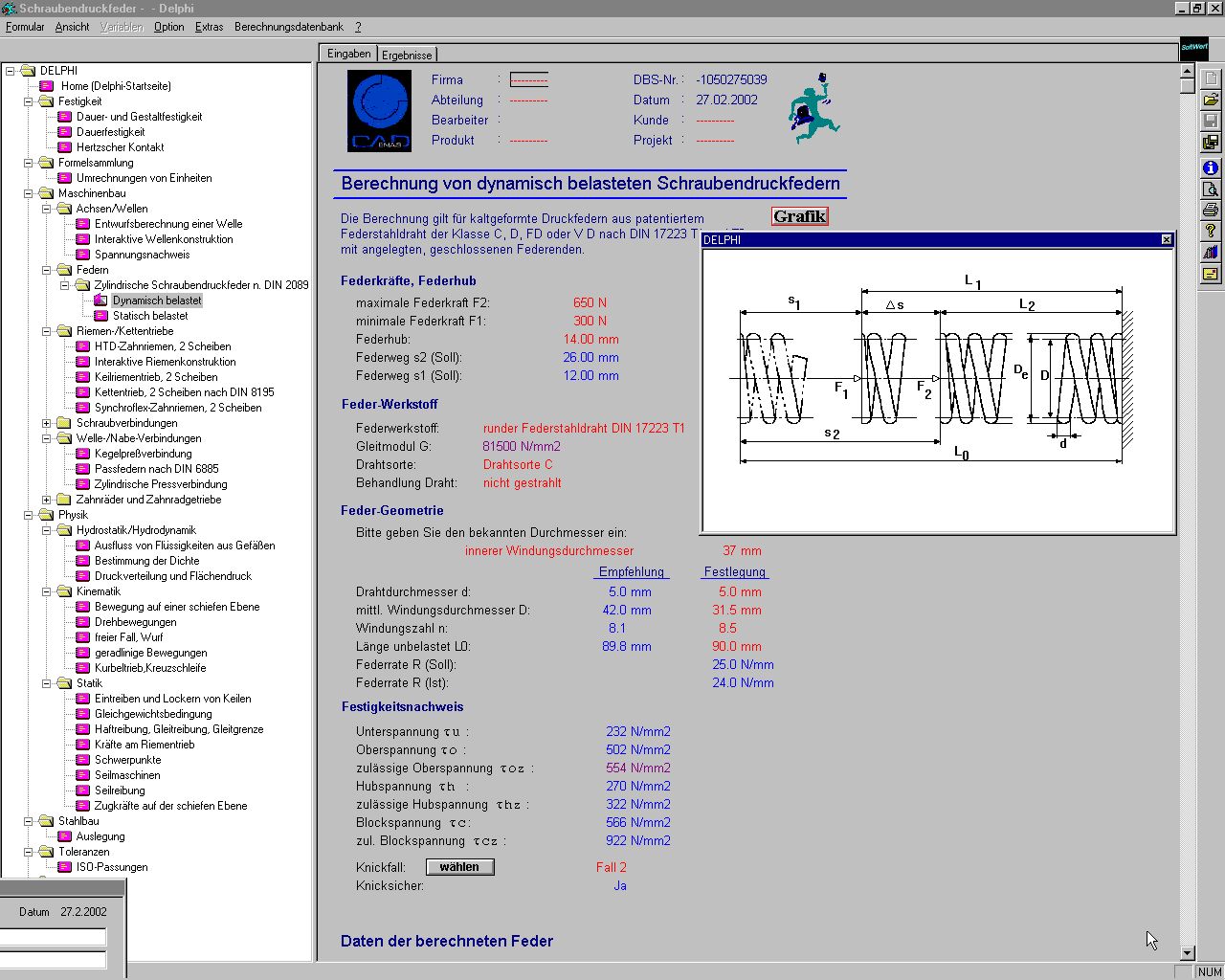This screenshot has width=1225, height=980.
Task: Click the 'wählen' button for Knickfall
Action: tap(460, 867)
